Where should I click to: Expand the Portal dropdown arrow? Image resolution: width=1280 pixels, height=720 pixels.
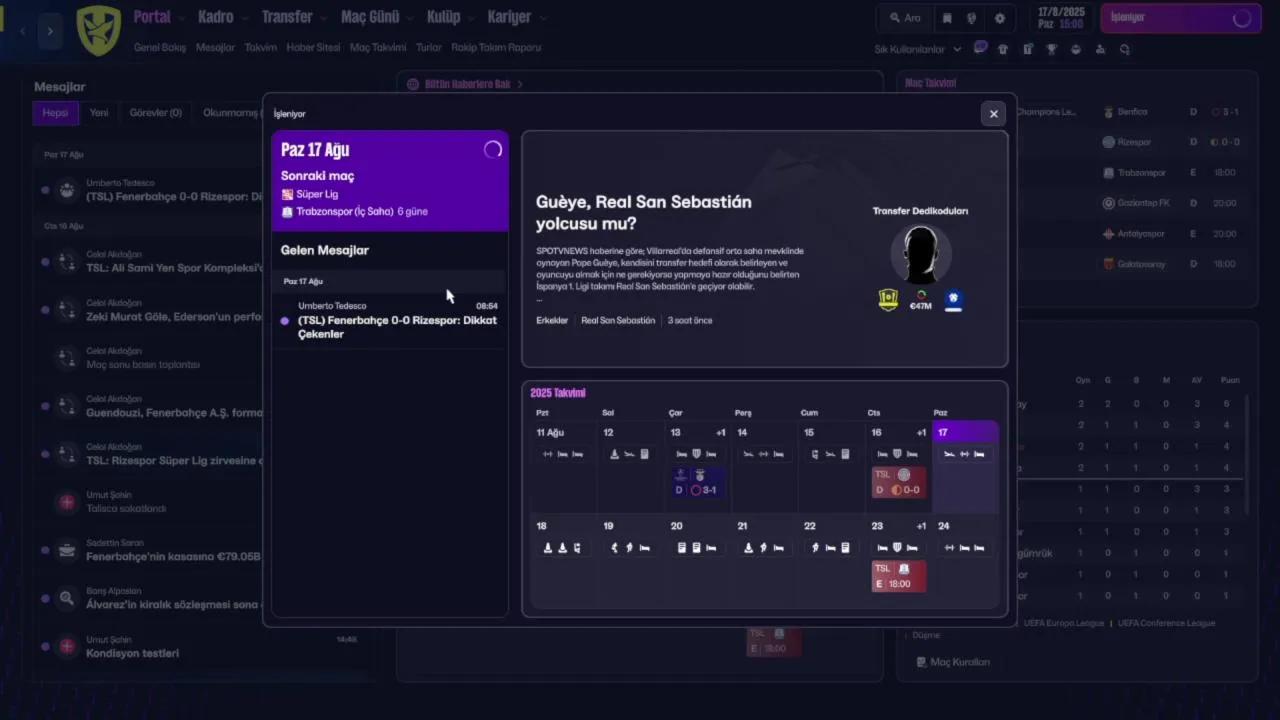[x=180, y=18]
